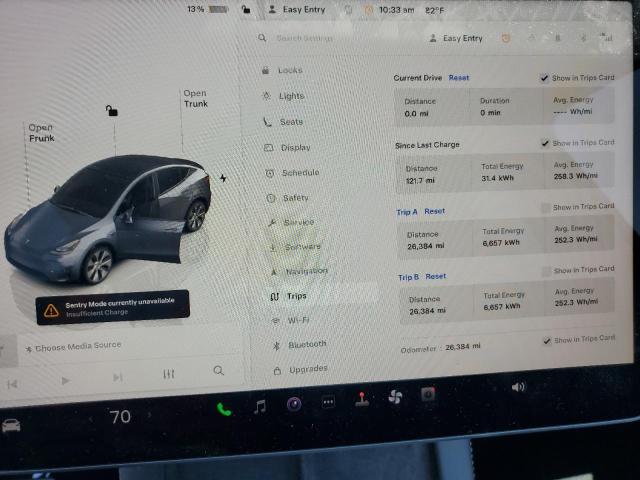Tap the 10:33 am clock
640x480 pixels.
[x=396, y=10]
